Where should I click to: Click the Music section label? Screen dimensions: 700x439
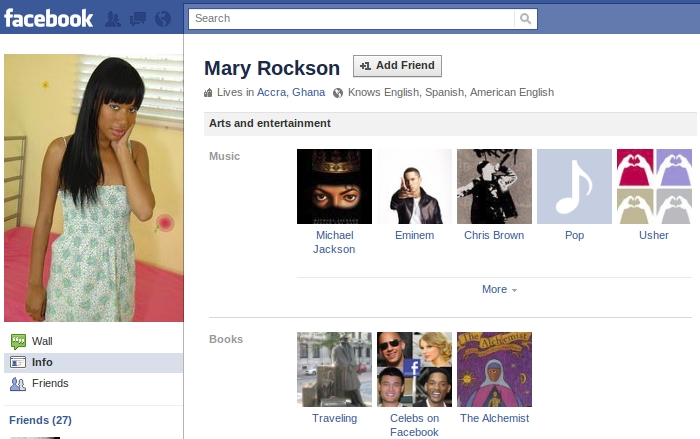click(225, 156)
